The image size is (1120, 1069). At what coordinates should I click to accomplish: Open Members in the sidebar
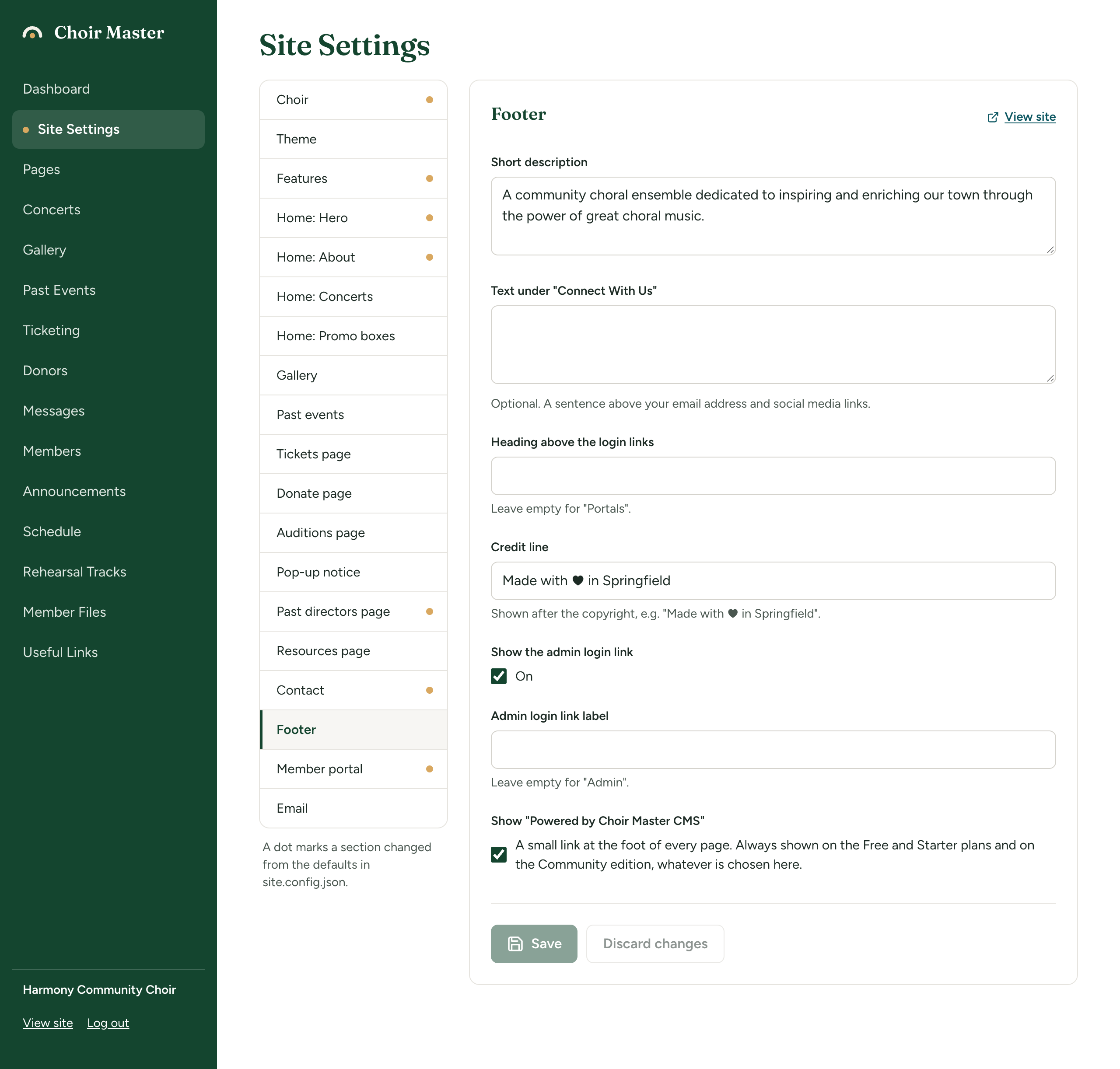[x=108, y=451]
